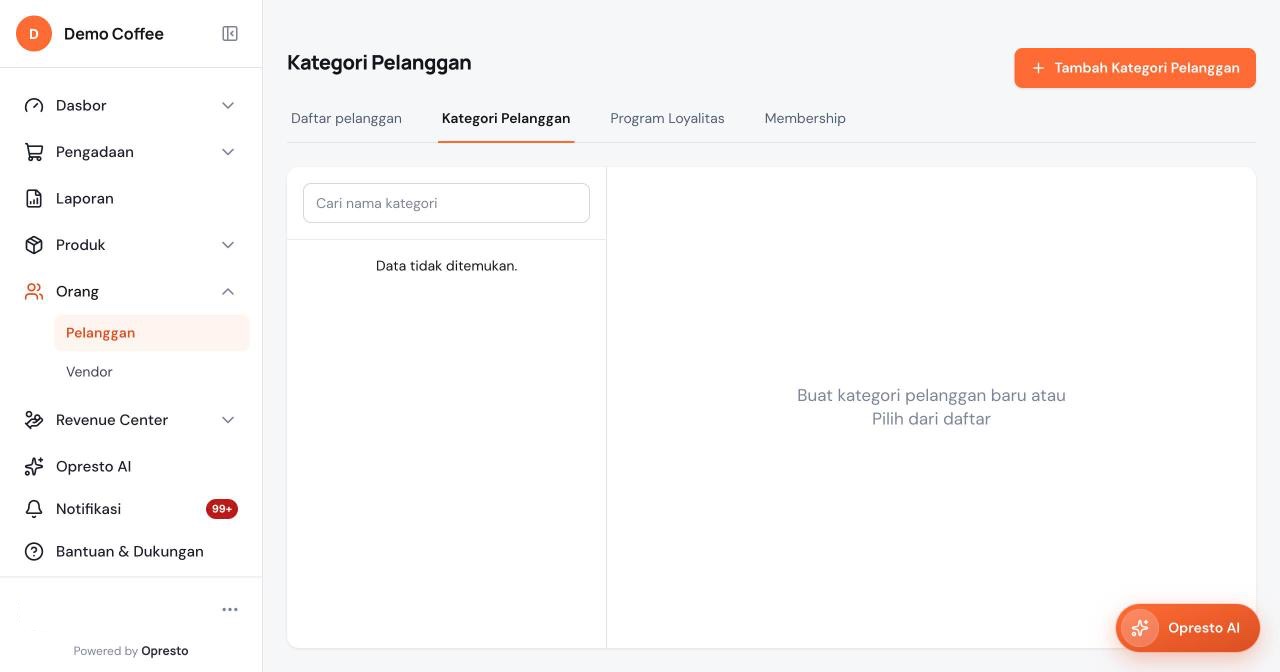Open the three-dots menu at sidebar bottom
Viewport: 1280px width, 672px height.
pyautogui.click(x=230, y=610)
